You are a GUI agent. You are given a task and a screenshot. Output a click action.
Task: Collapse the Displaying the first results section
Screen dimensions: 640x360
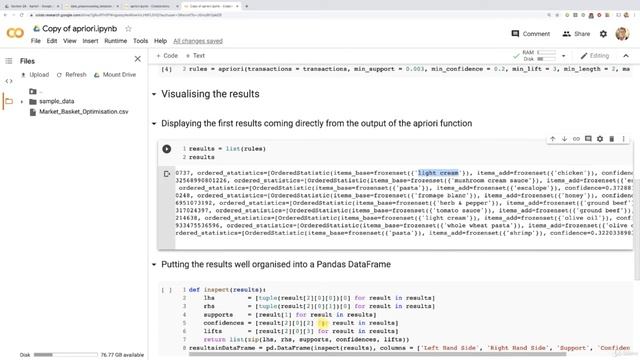[154, 123]
